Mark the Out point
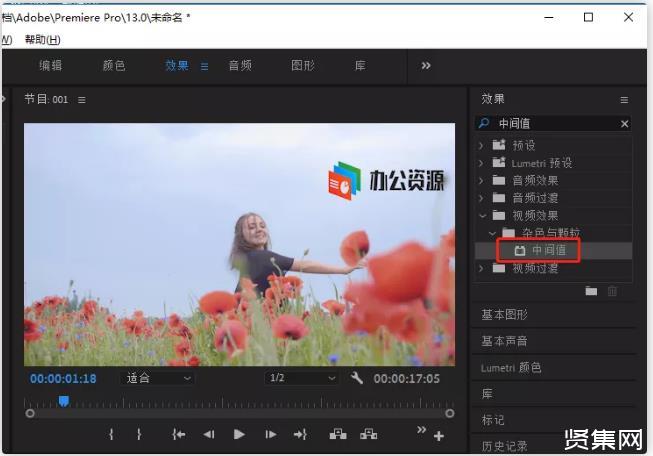The image size is (653, 456). coord(139,434)
